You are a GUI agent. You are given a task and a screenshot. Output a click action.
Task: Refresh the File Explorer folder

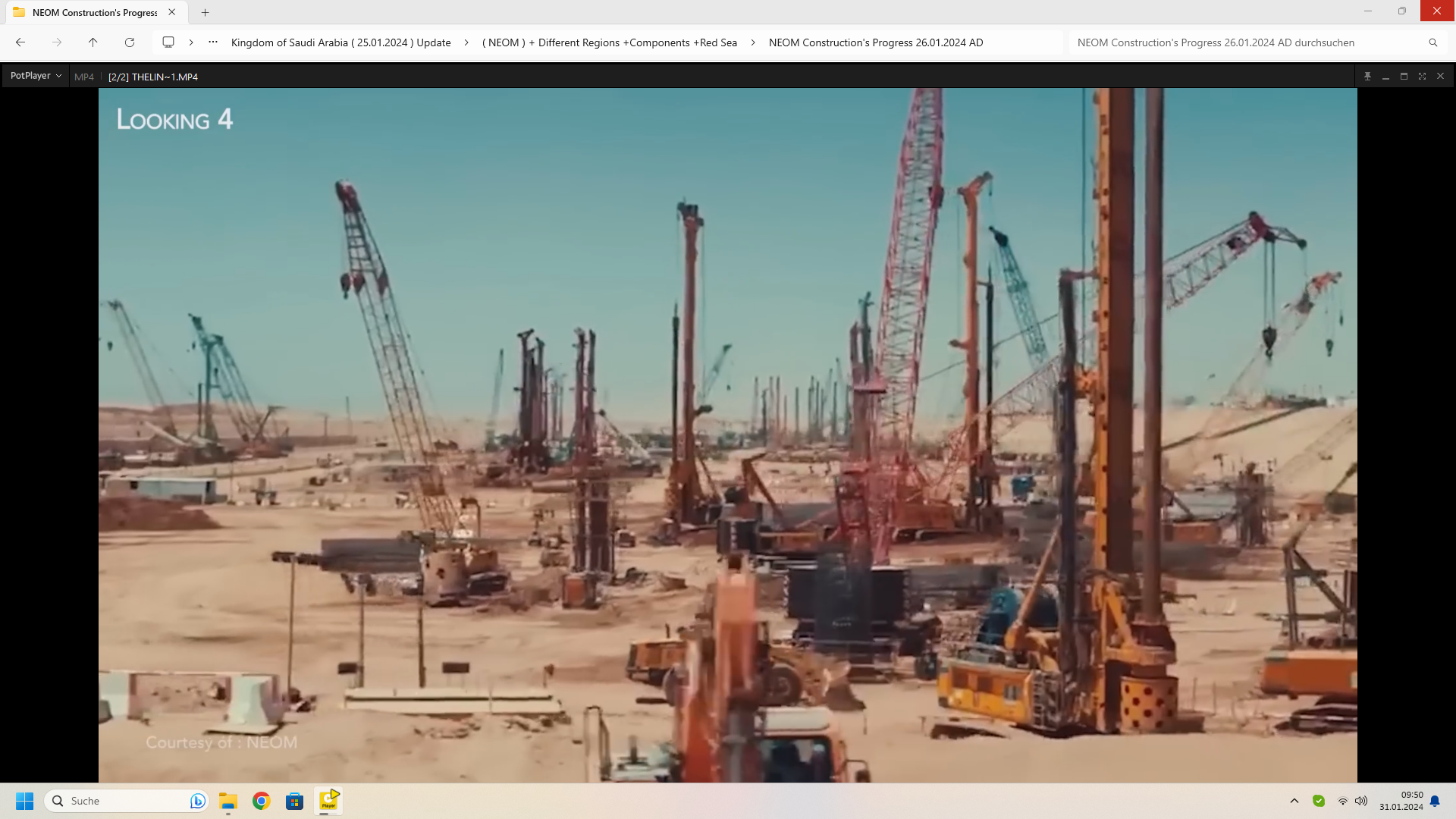tap(130, 42)
